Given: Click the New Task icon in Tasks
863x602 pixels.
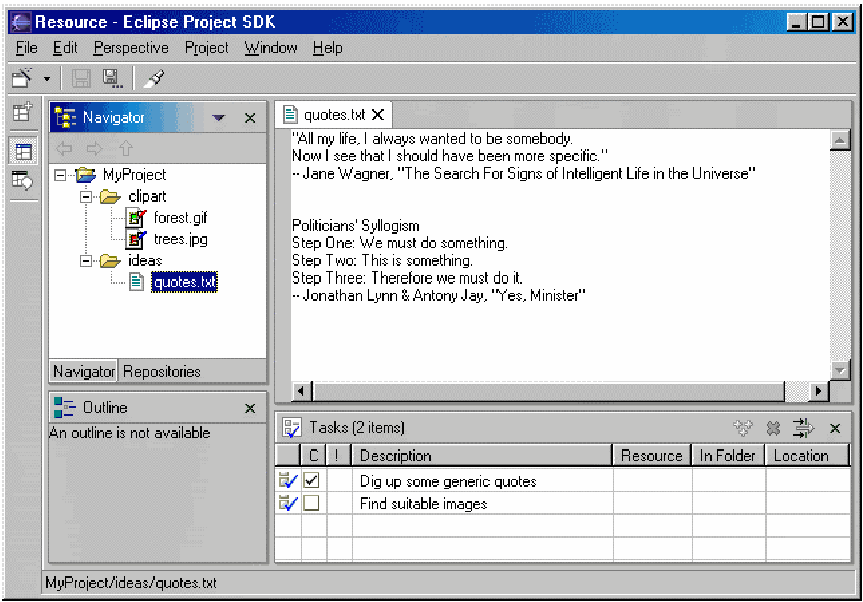Looking at the screenshot, I should pos(743,428).
